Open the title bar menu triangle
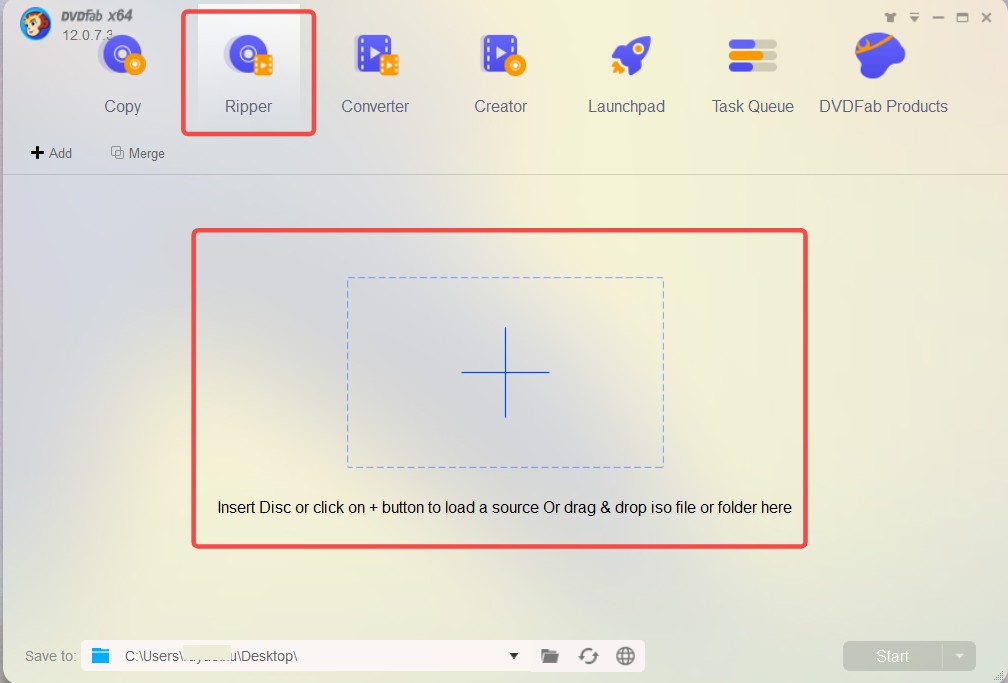Viewport: 1008px width, 683px height. coord(914,17)
